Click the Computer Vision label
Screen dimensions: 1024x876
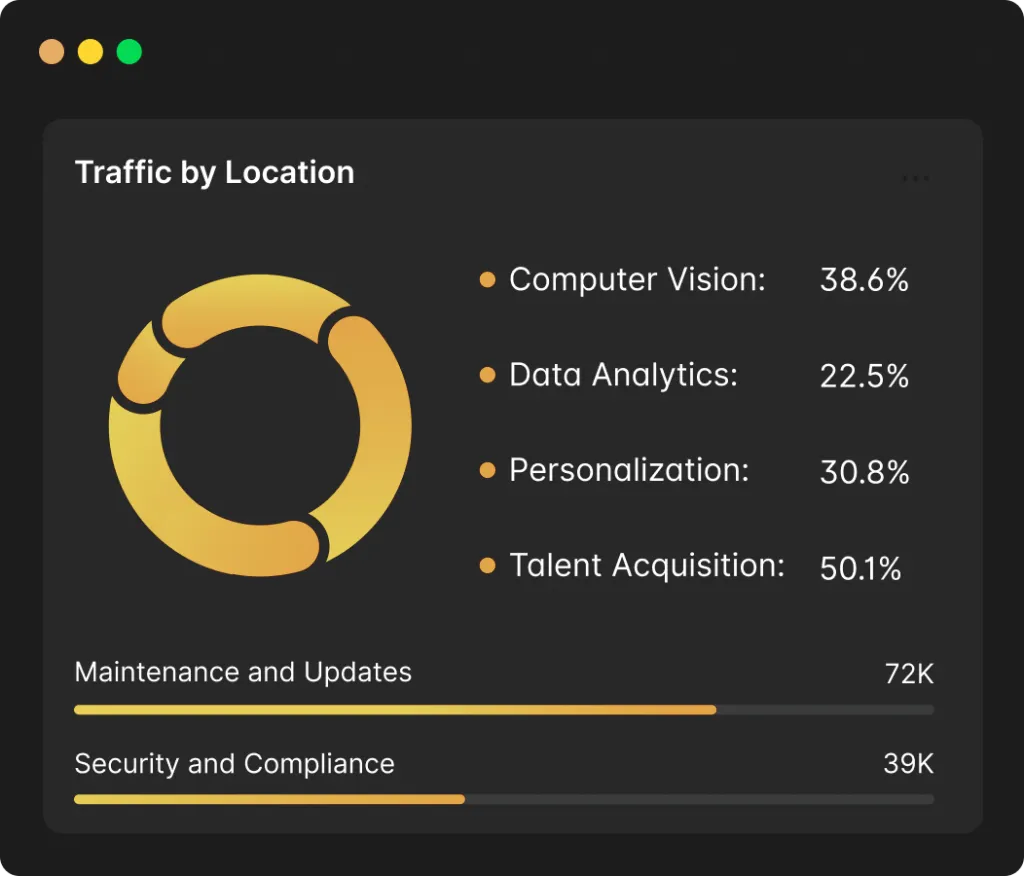coord(637,280)
